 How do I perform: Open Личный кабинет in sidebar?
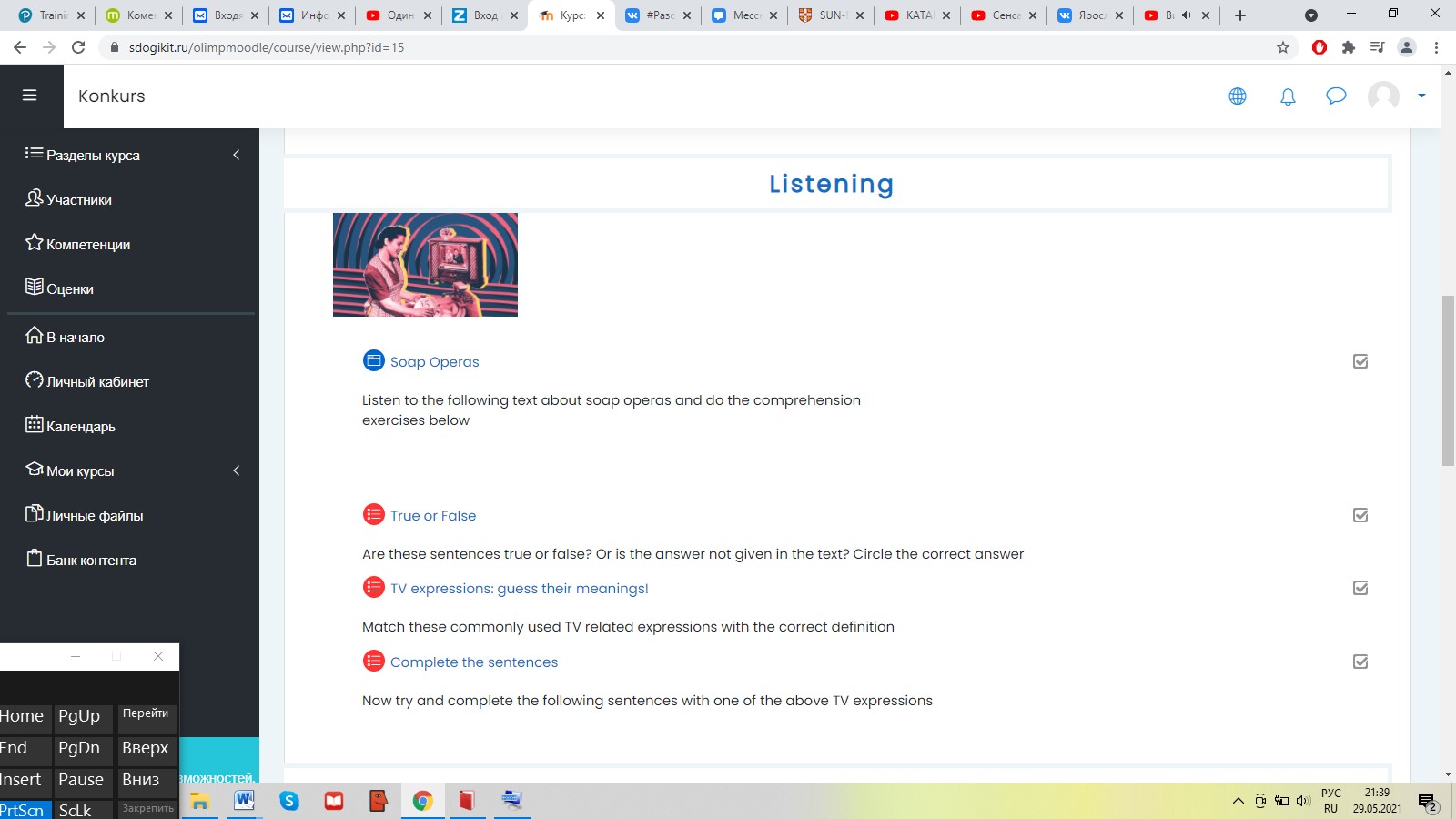tap(97, 381)
